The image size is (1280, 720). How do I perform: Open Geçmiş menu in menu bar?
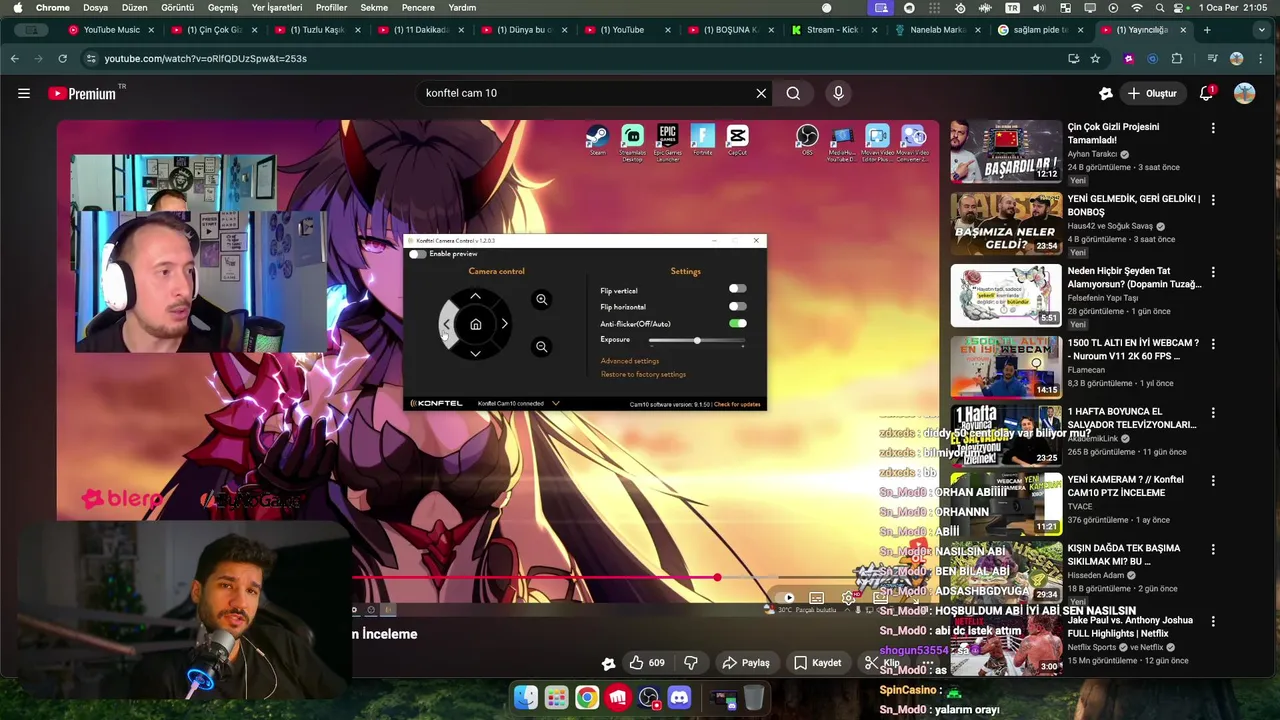point(223,7)
